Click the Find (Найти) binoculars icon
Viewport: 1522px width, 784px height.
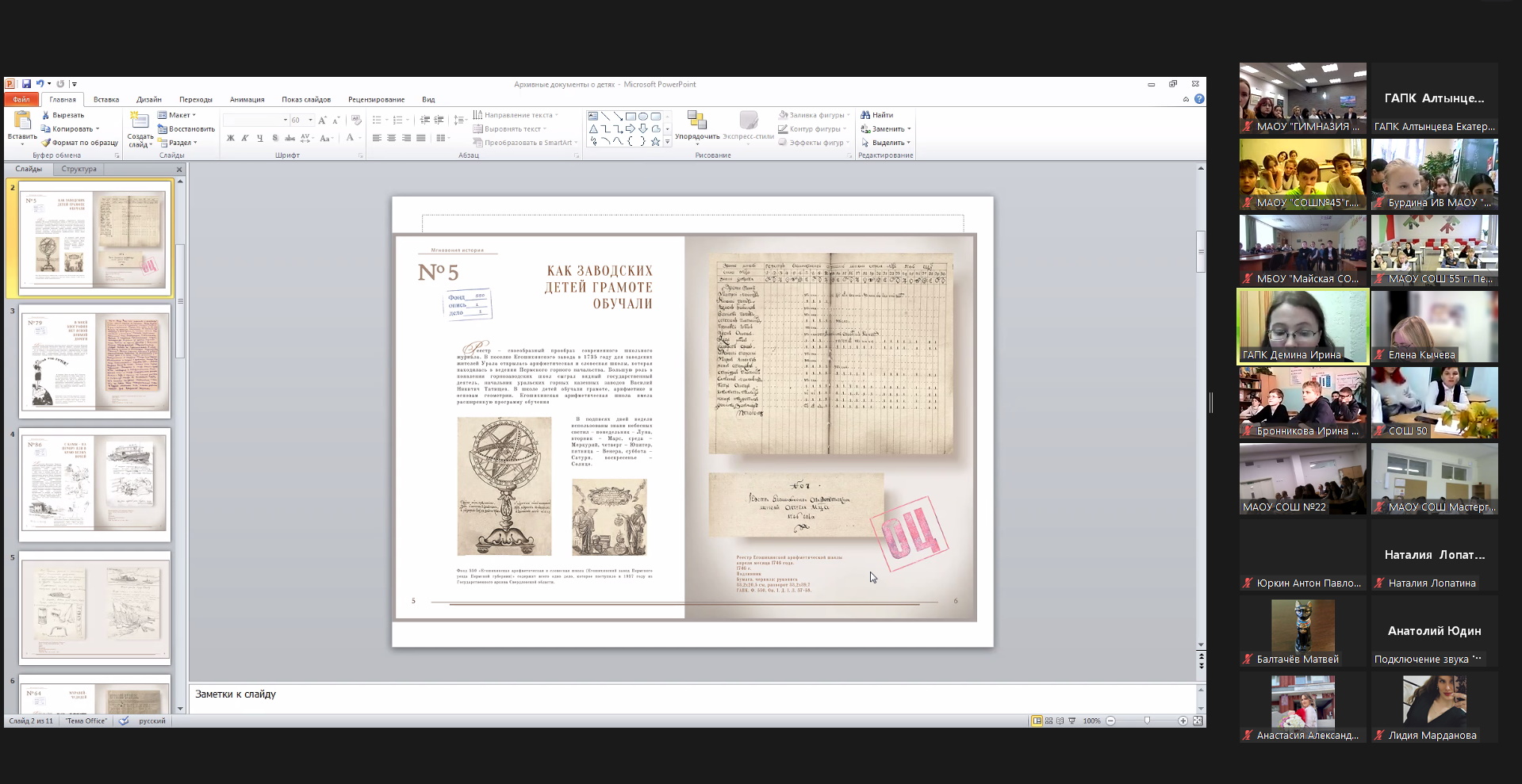point(865,115)
